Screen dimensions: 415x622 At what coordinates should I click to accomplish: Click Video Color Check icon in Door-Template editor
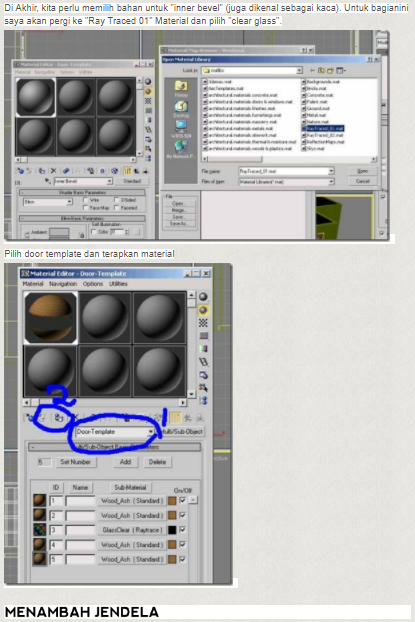[203, 349]
